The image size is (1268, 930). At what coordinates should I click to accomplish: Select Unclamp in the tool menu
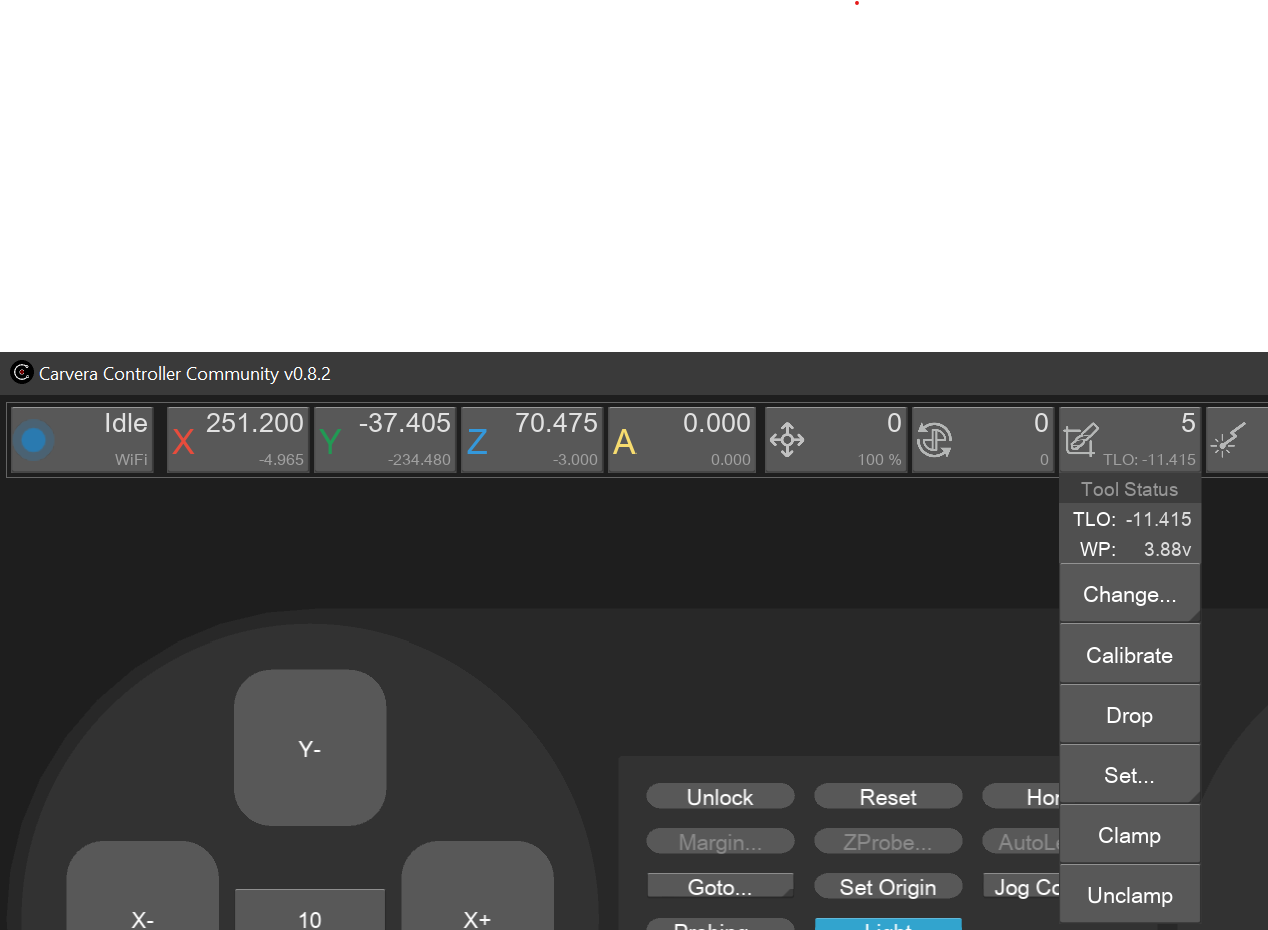pyautogui.click(x=1129, y=896)
